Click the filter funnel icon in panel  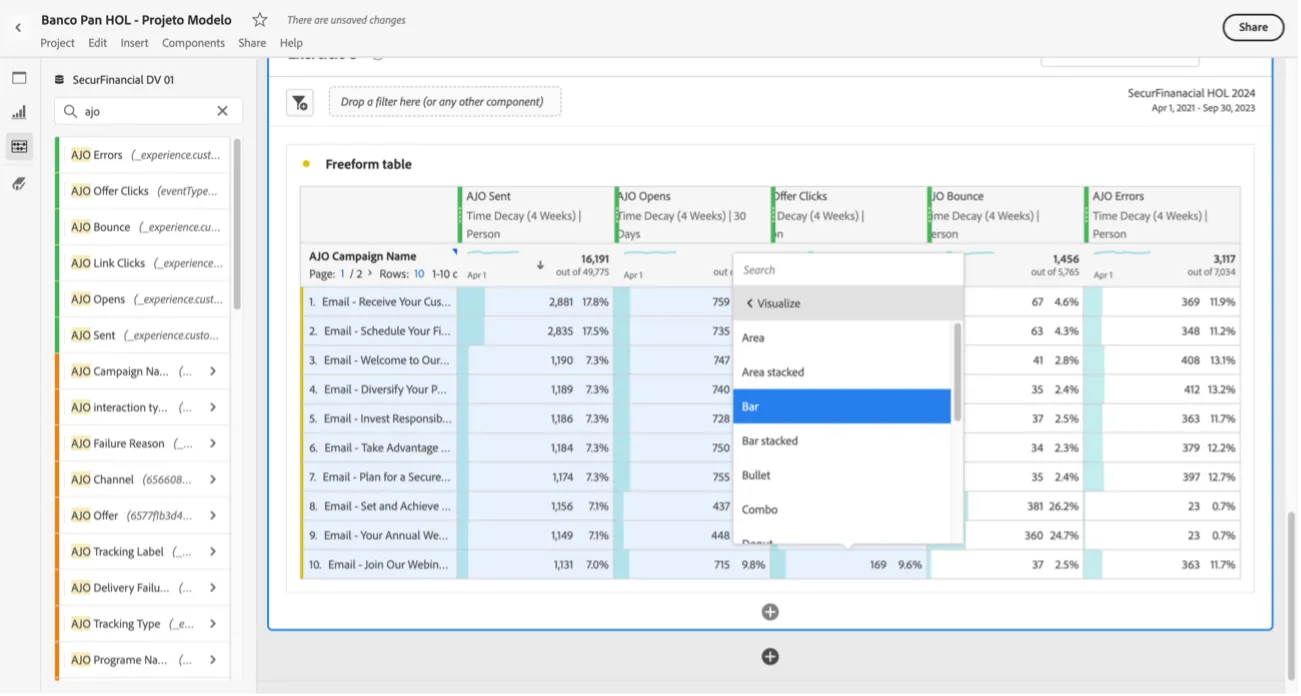pos(300,102)
